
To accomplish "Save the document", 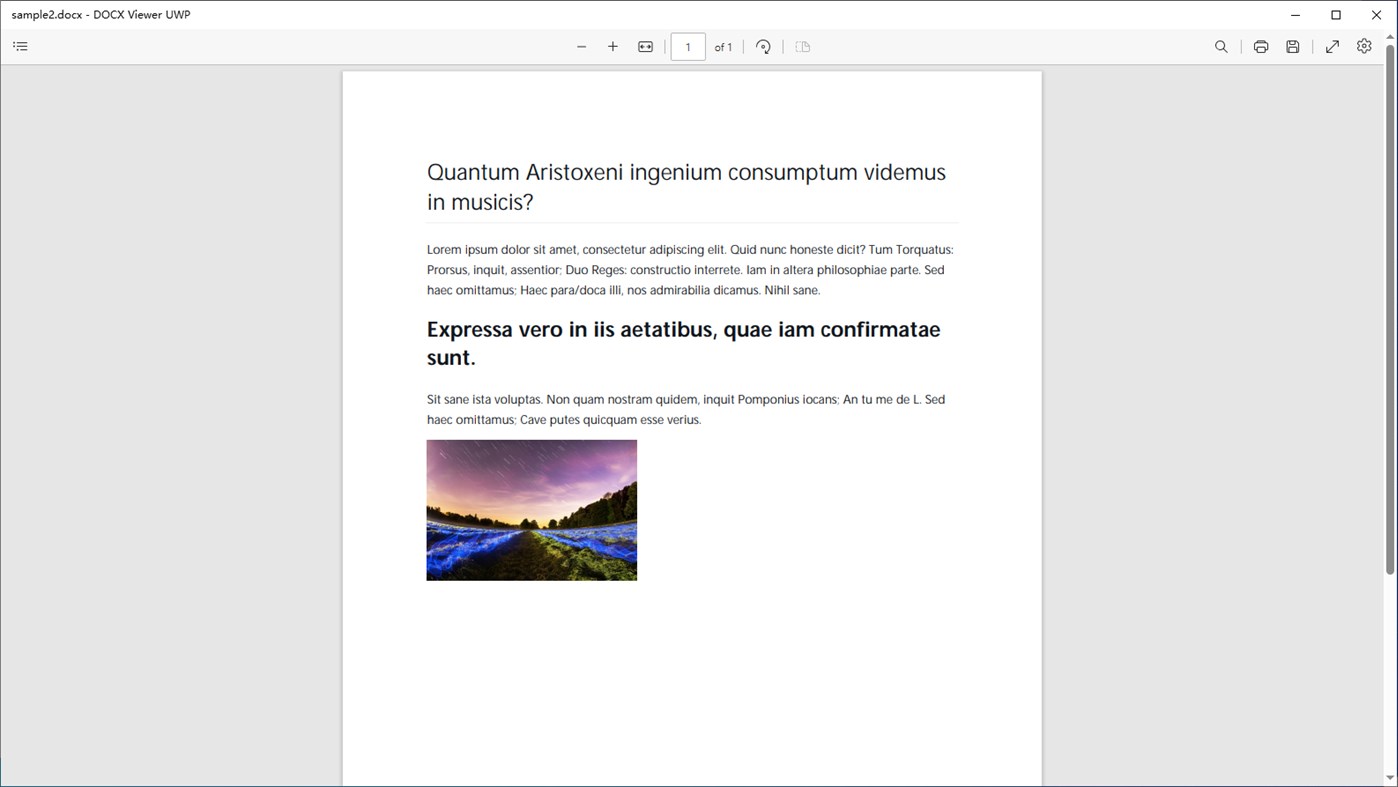I will [x=1293, y=47].
